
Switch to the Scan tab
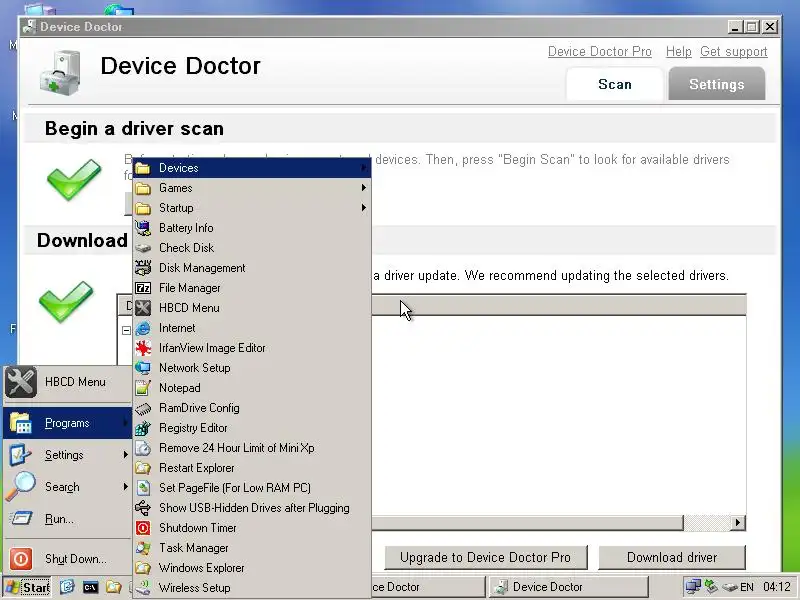point(615,85)
